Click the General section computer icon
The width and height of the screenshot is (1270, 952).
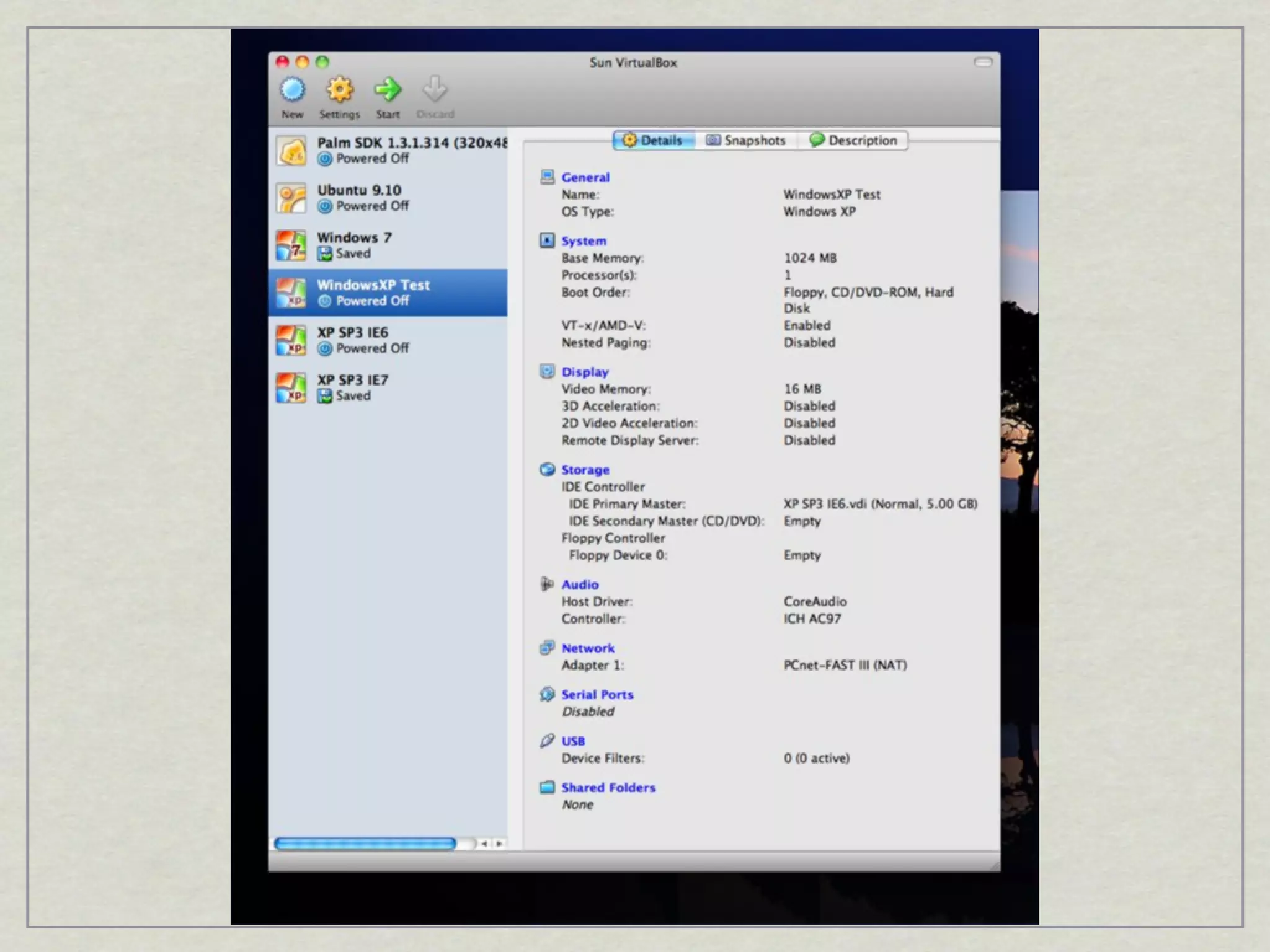point(547,177)
